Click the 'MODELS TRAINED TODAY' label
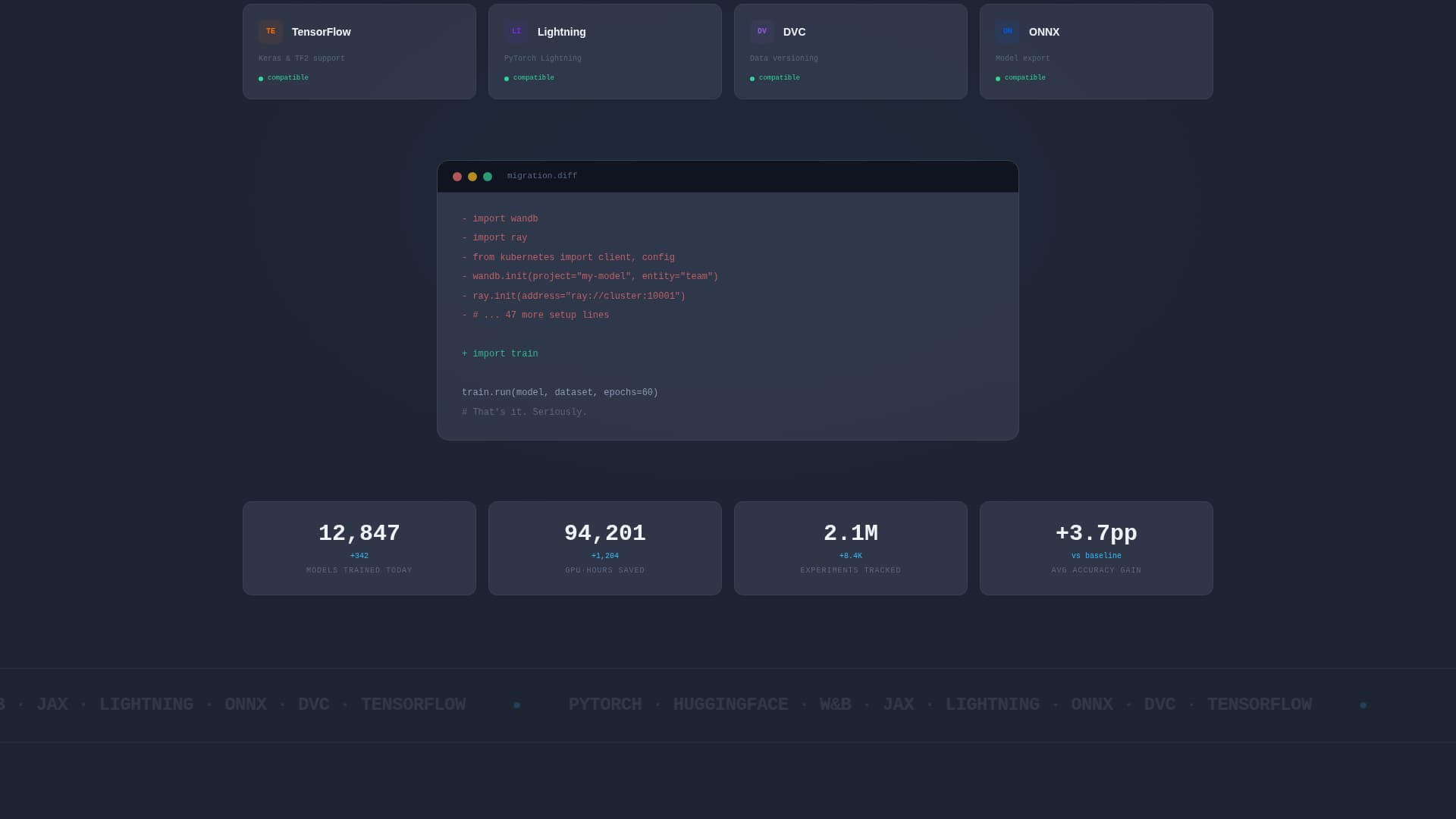1456x819 pixels. (359, 570)
